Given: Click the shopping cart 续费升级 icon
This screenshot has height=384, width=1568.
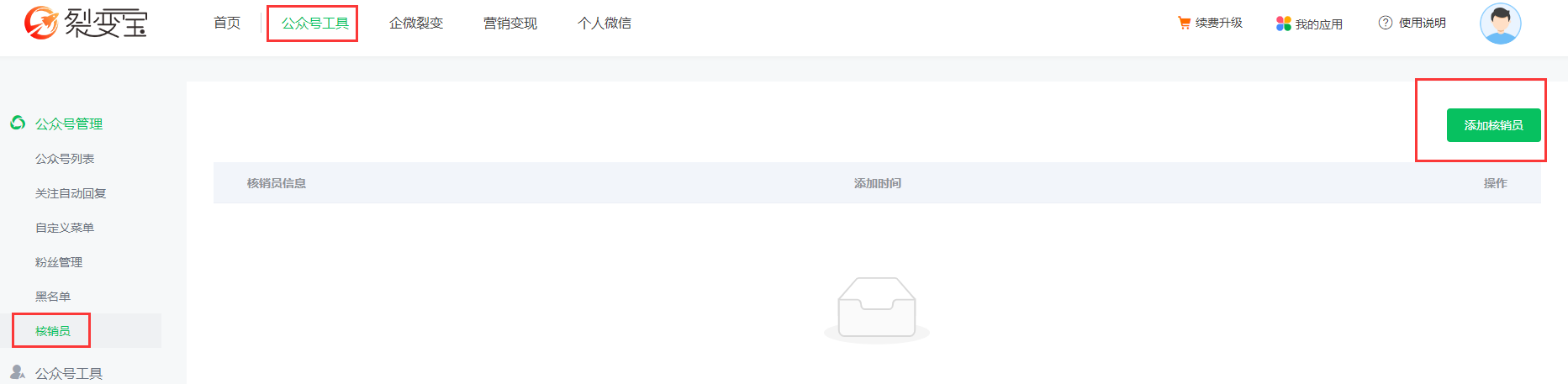Looking at the screenshot, I should pos(1184,24).
